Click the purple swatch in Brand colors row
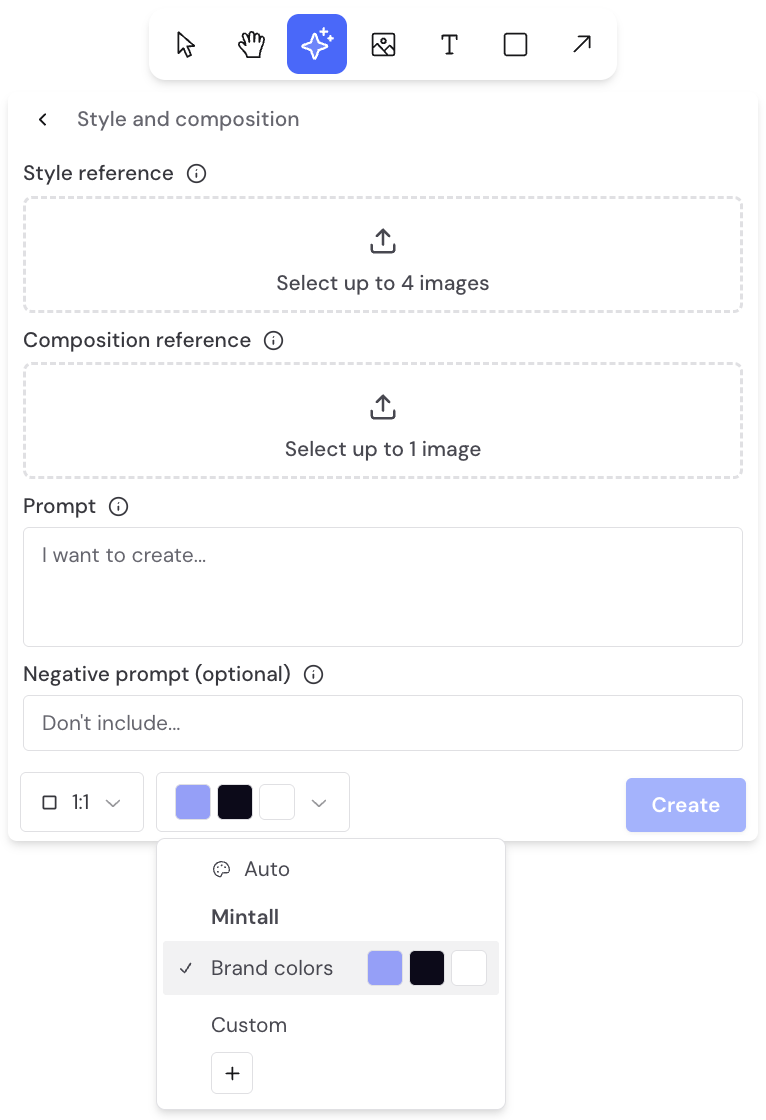 385,968
